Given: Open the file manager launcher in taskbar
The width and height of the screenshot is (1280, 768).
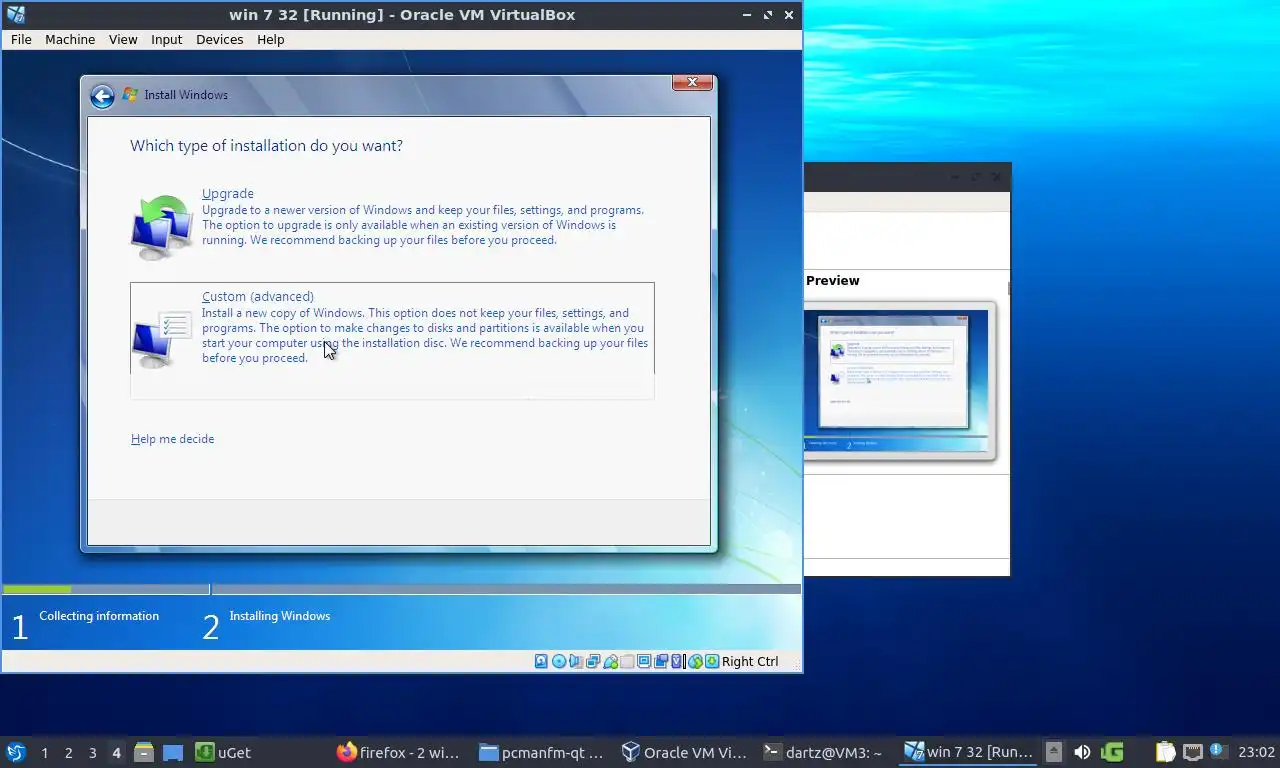Looking at the screenshot, I should click(144, 752).
